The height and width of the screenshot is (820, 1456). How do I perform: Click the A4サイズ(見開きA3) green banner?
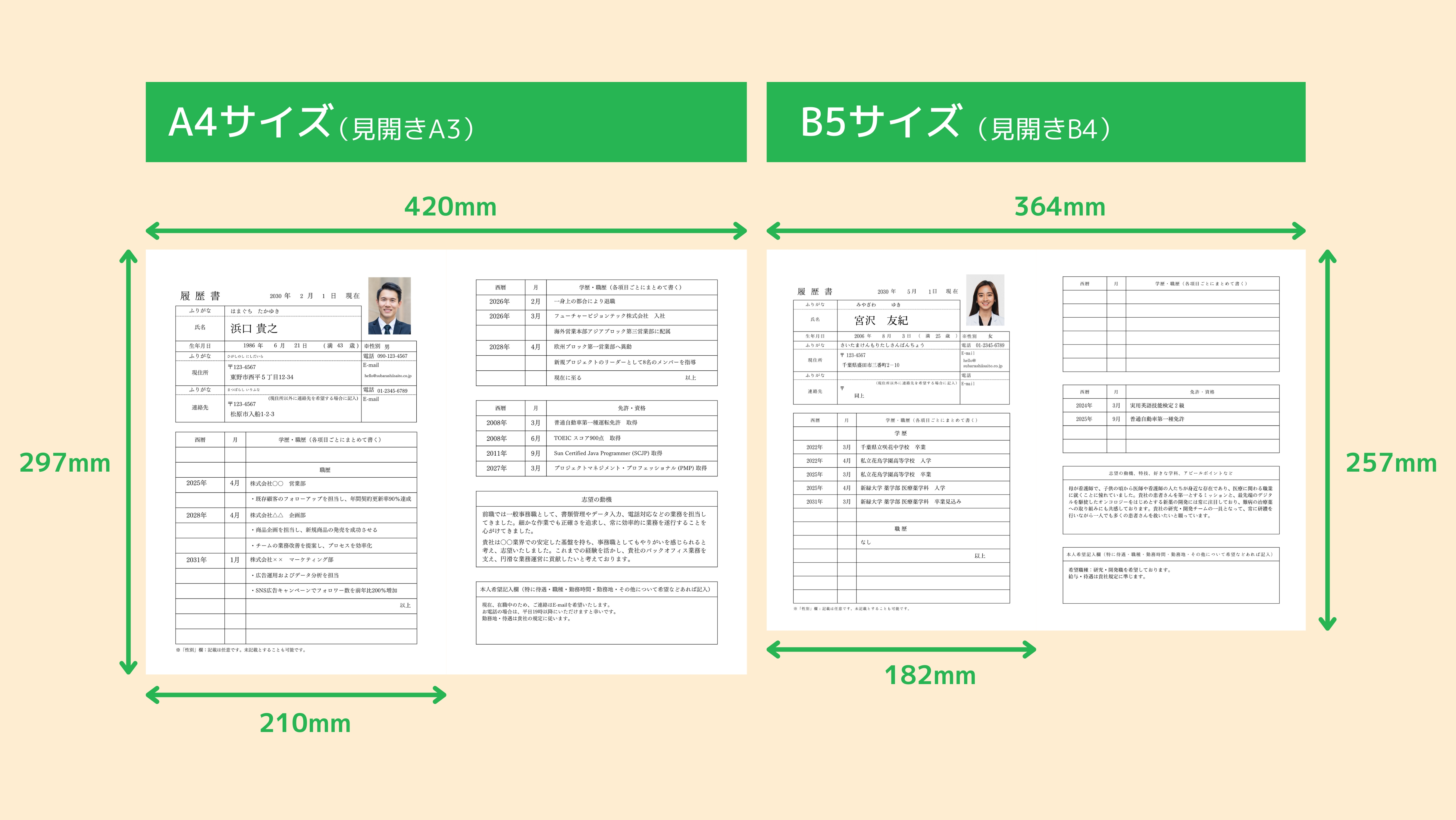(446, 122)
